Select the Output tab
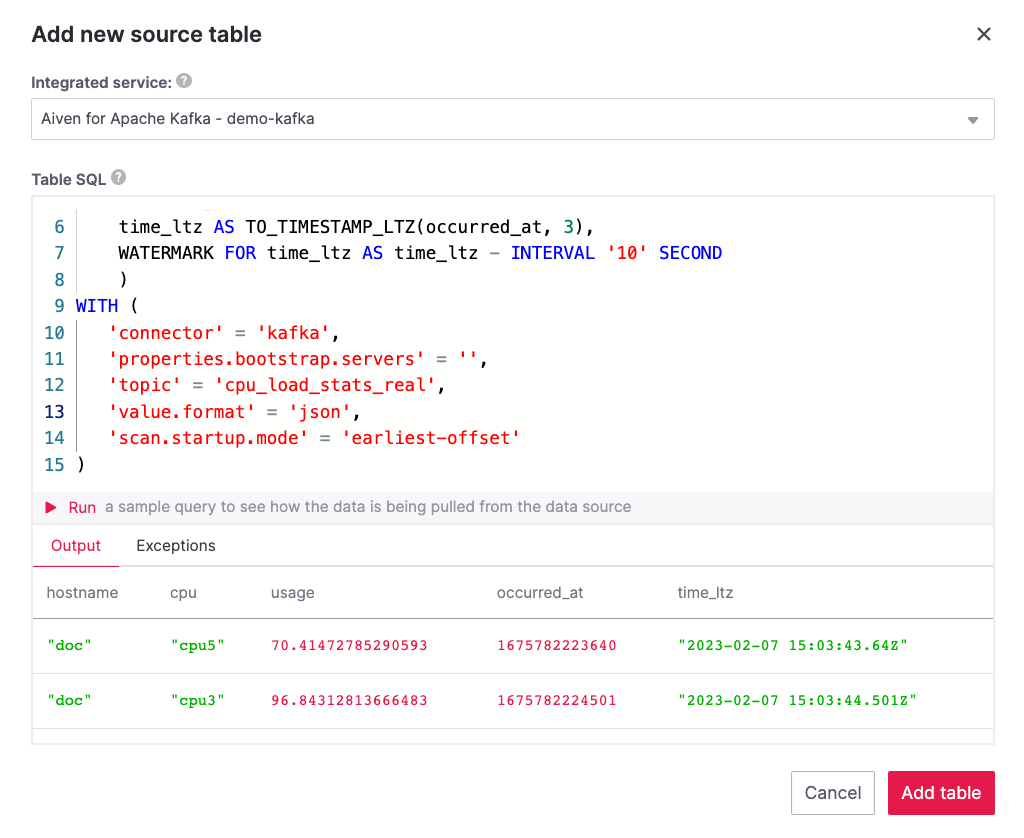1024x838 pixels. pos(75,545)
